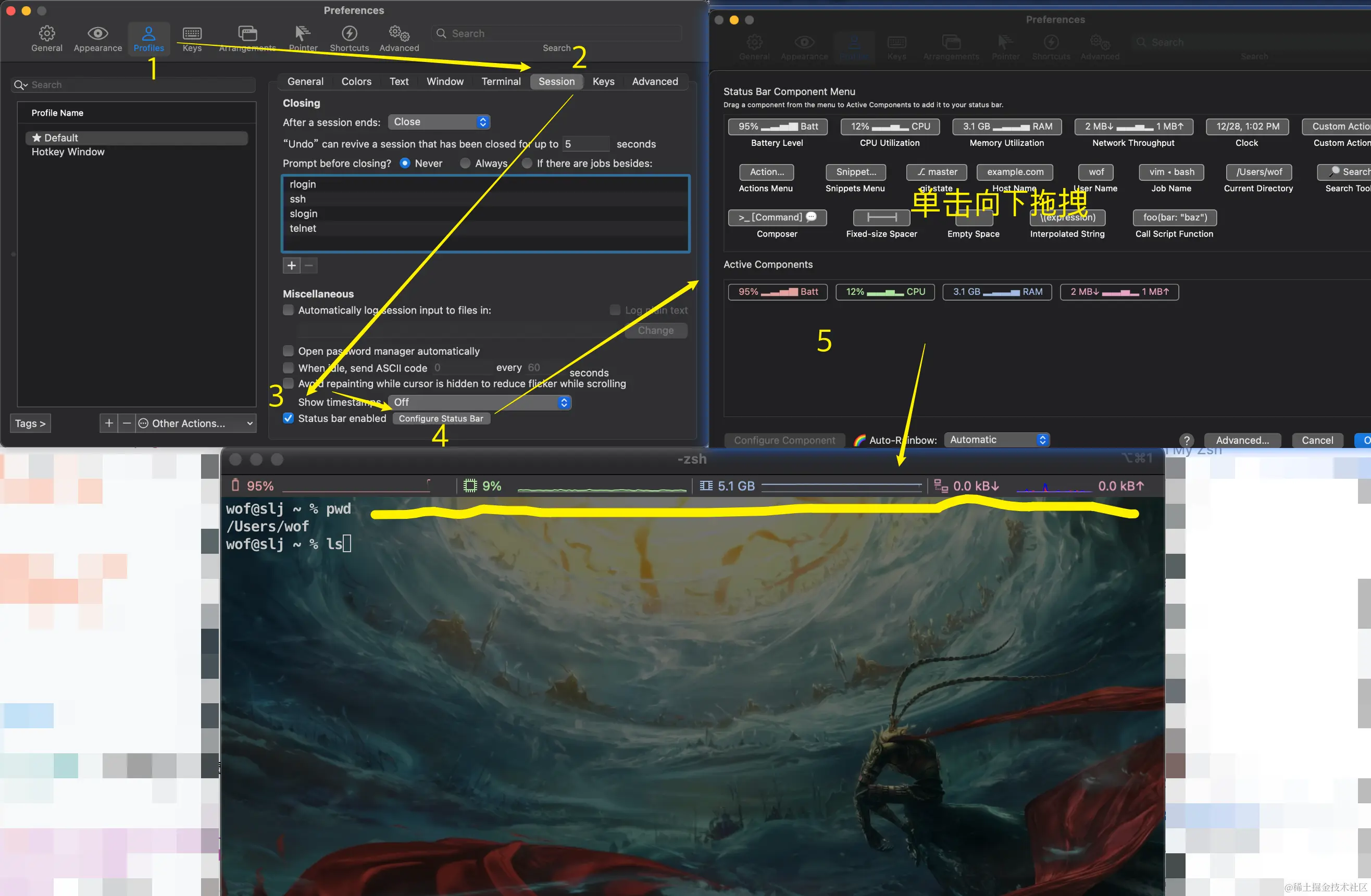Open the Auto-Rainbow Automatic dropdown
Viewport: 1371px width, 896px height.
point(996,440)
